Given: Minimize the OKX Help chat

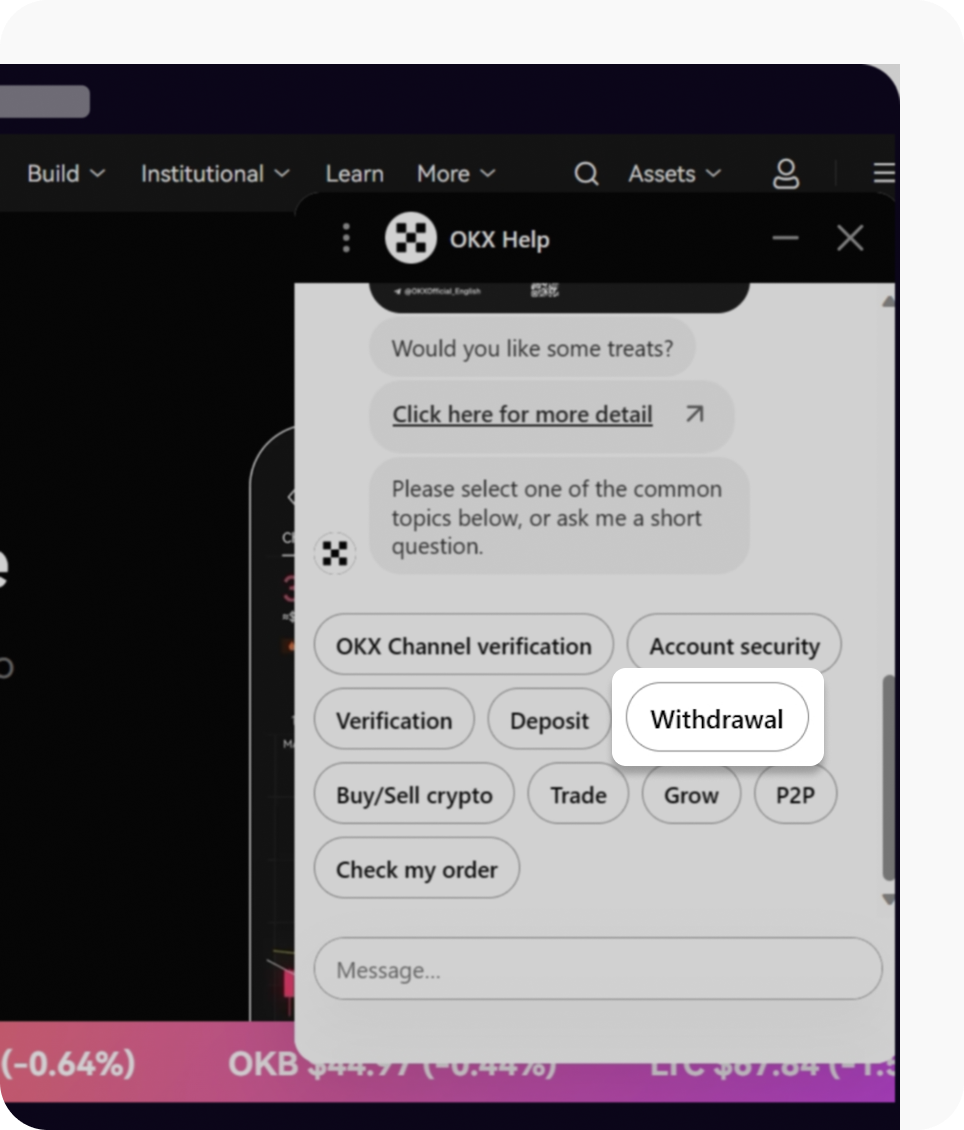Looking at the screenshot, I should [785, 238].
